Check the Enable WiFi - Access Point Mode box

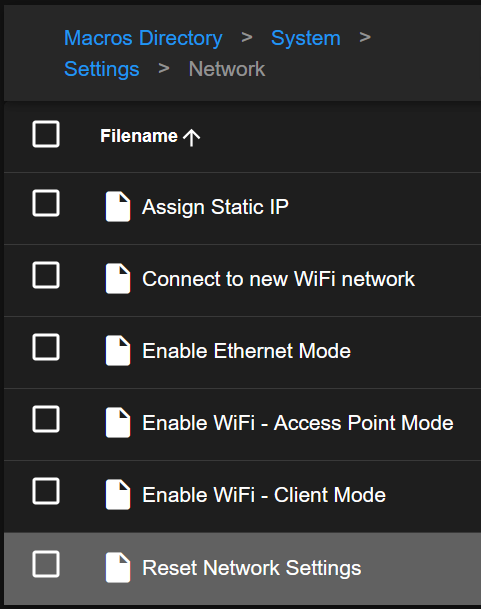coord(46,419)
